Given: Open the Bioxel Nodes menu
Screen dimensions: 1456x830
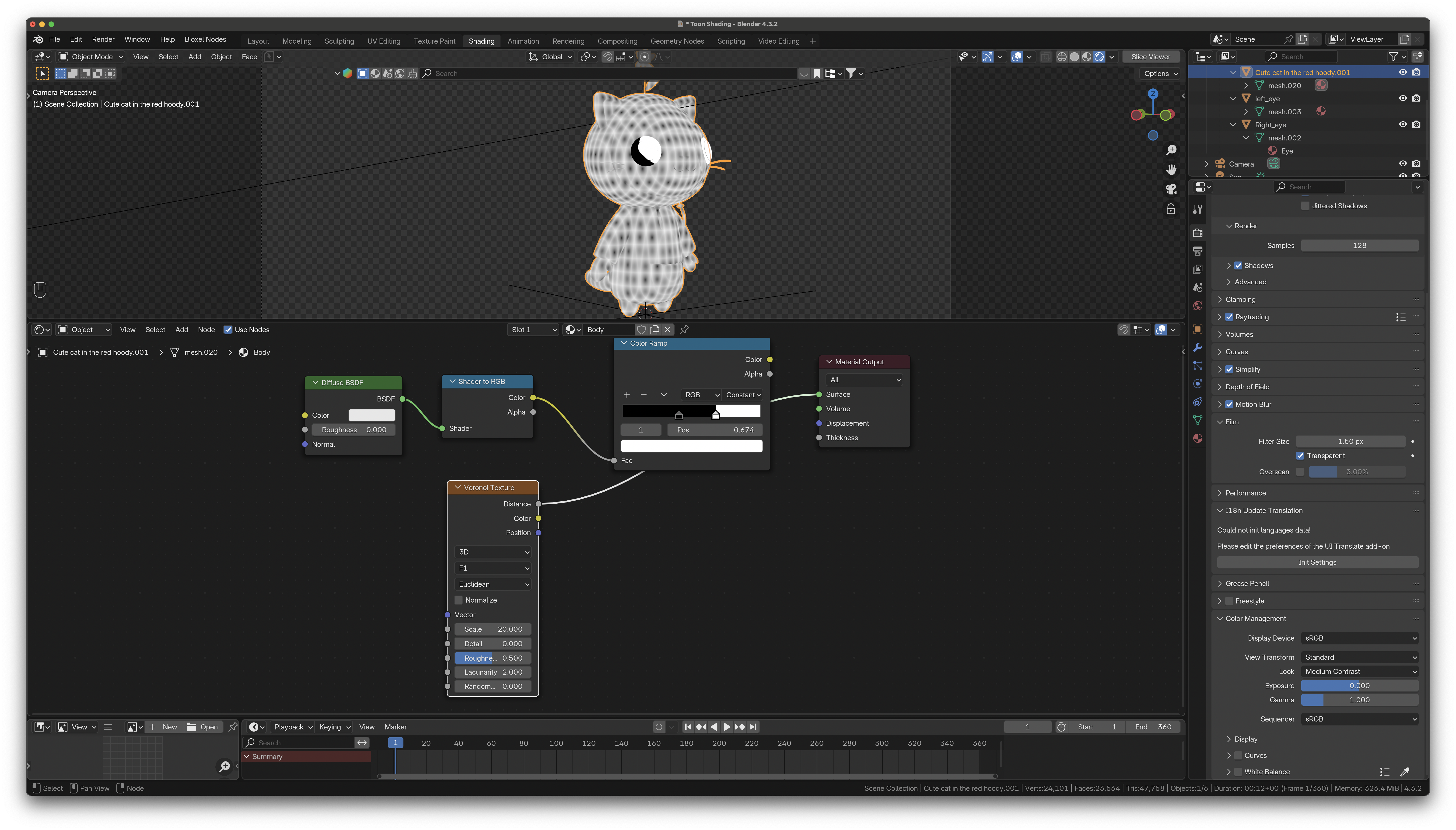Looking at the screenshot, I should click(x=205, y=39).
